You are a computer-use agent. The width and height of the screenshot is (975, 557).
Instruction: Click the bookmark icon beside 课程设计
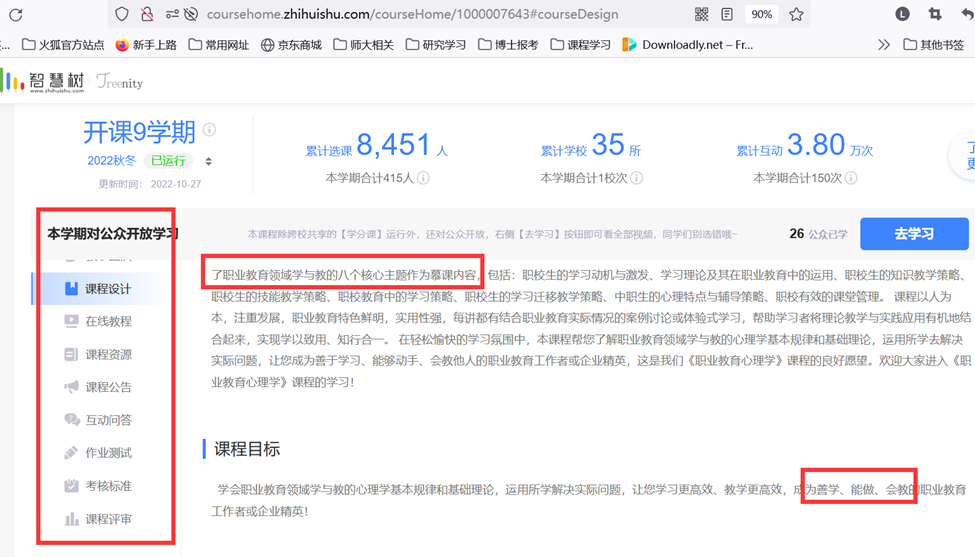[x=72, y=288]
